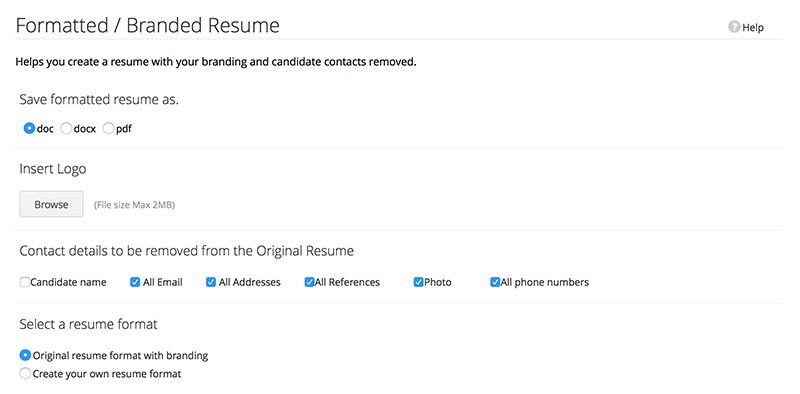Click the Formatted / Branded Resume heading
Image resolution: width=800 pixels, height=394 pixels.
[x=147, y=26]
